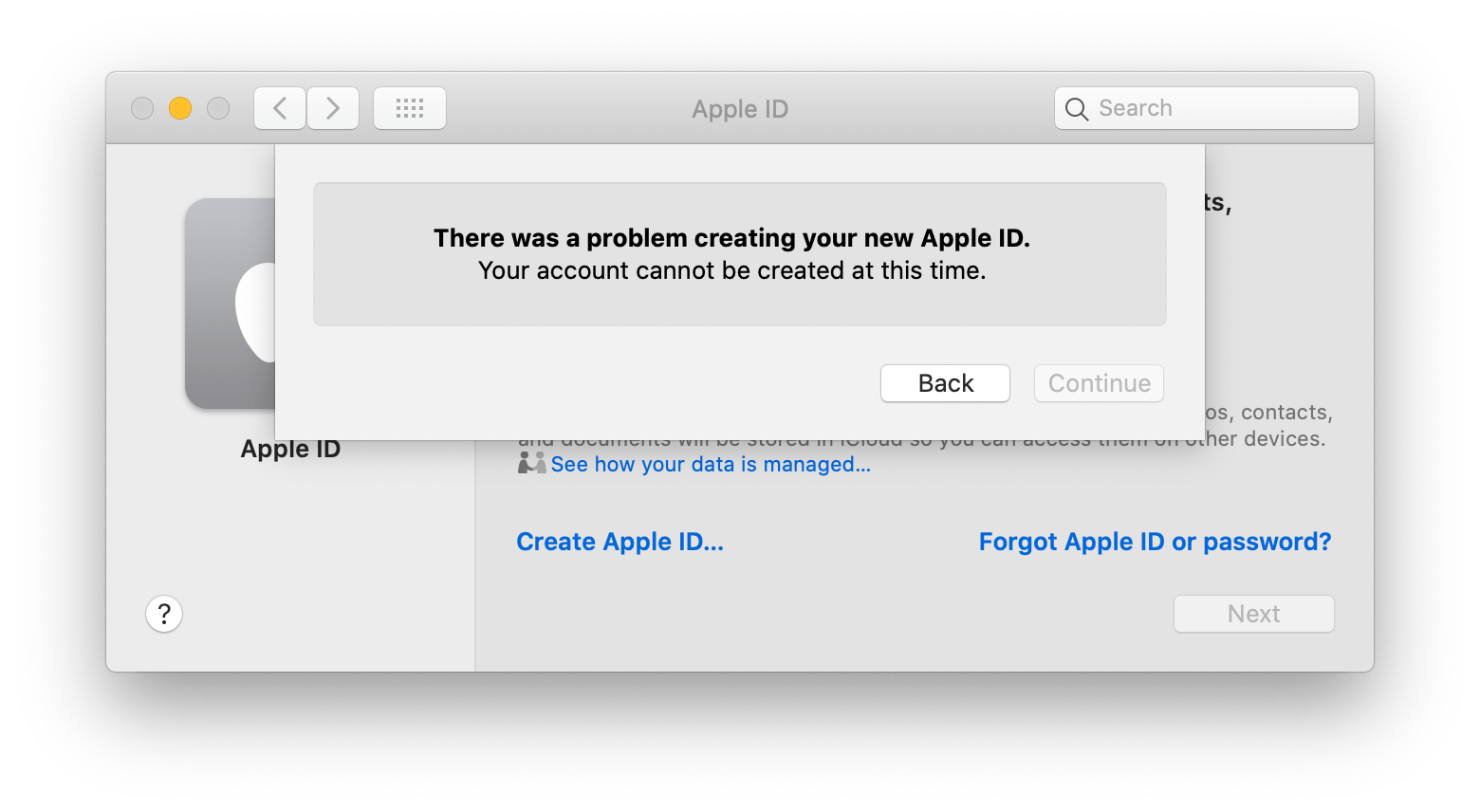Open help with the question mark button
1480x812 pixels.
[164, 614]
